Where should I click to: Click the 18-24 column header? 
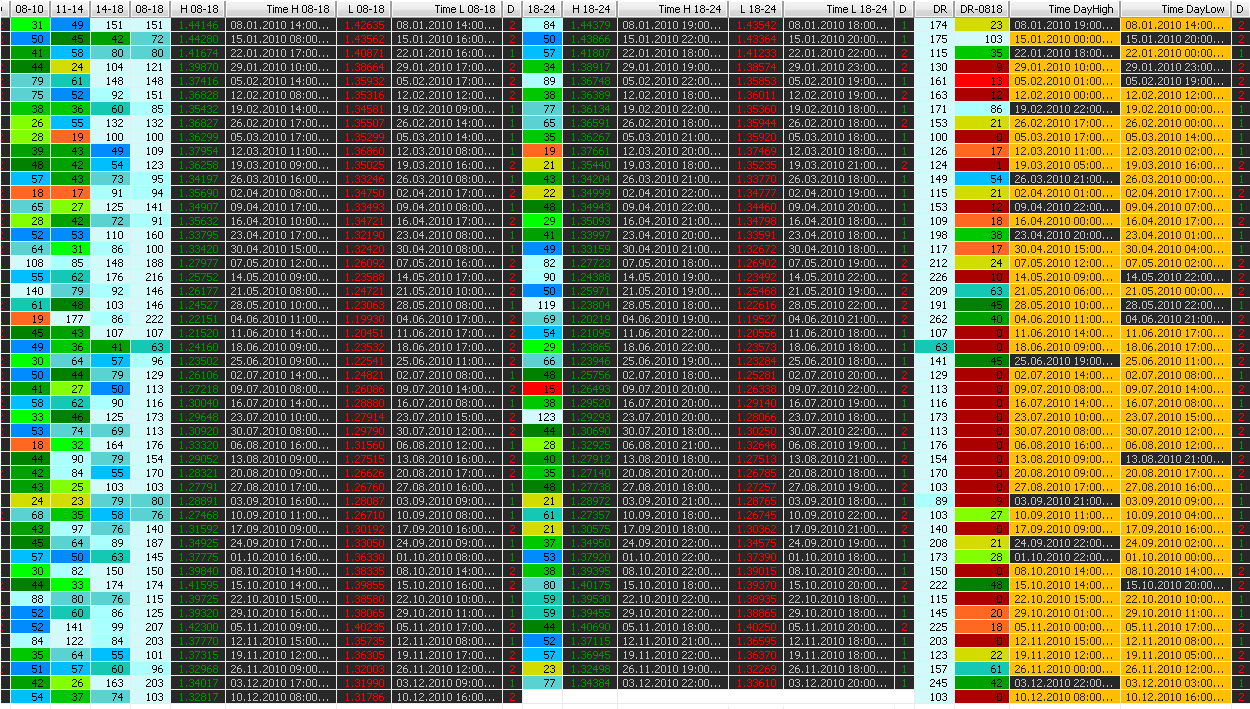pos(541,8)
